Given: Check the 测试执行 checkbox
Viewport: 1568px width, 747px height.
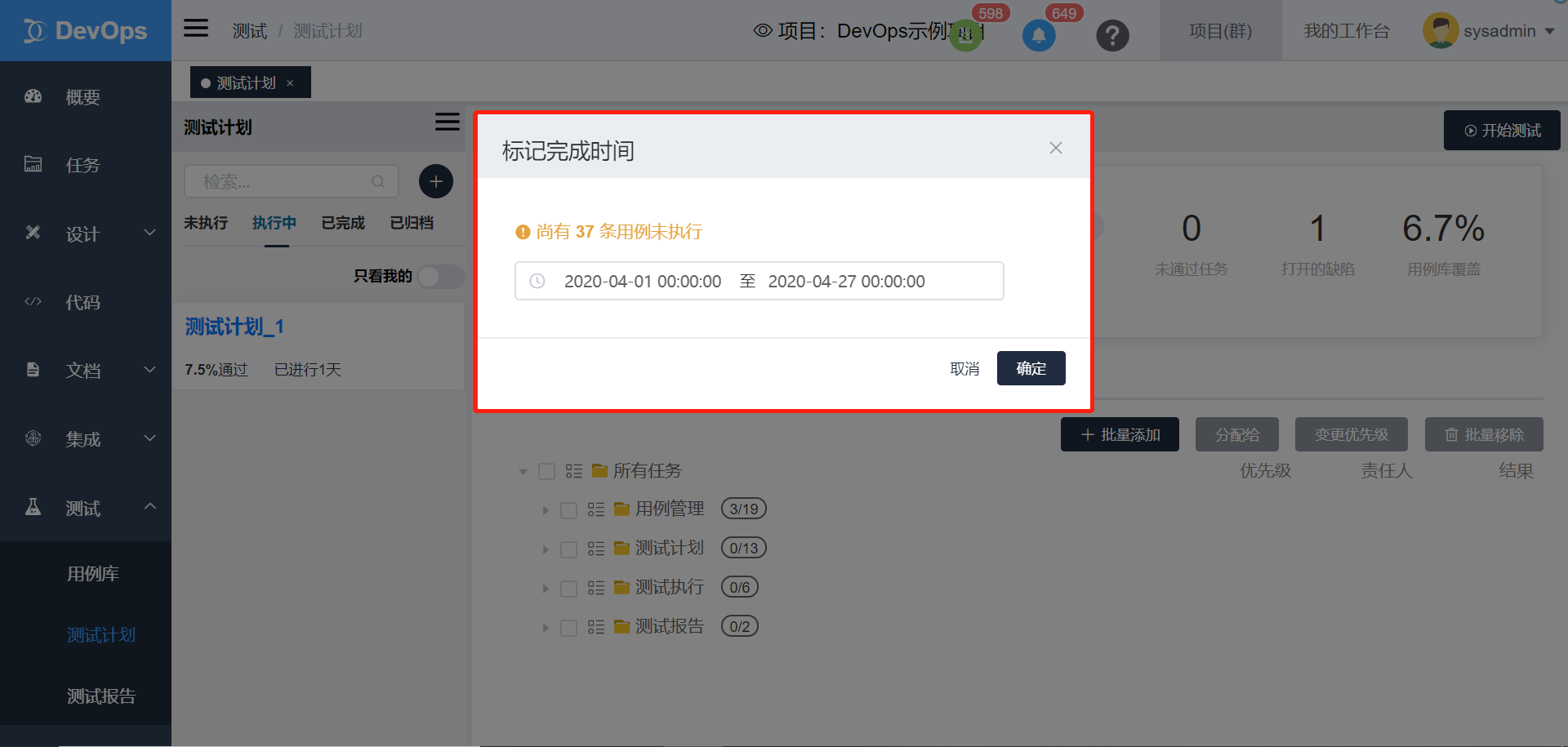Looking at the screenshot, I should click(569, 589).
